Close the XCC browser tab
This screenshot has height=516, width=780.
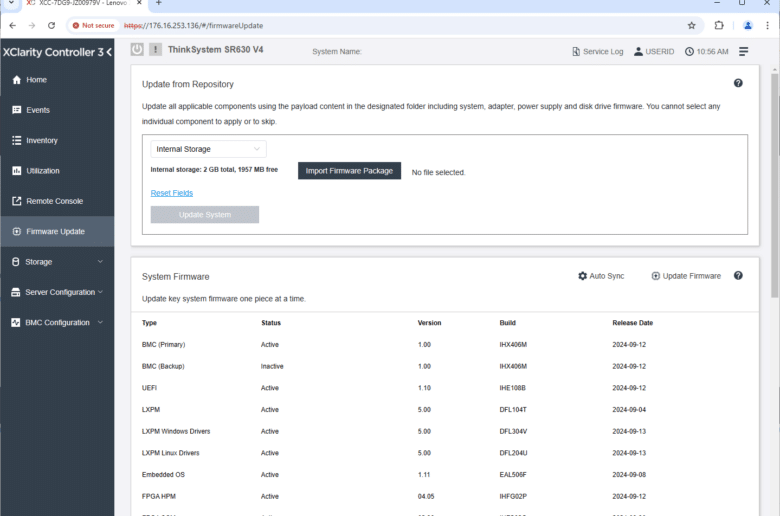(139, 3)
